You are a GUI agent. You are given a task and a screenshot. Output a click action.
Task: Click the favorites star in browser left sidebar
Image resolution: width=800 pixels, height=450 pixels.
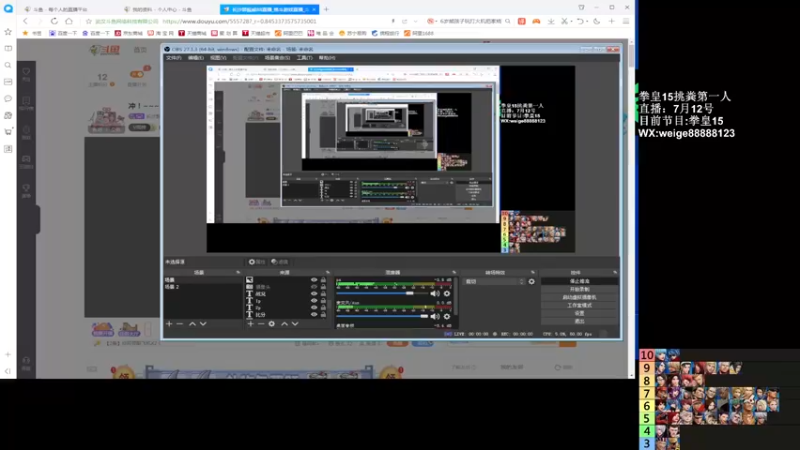(8, 32)
